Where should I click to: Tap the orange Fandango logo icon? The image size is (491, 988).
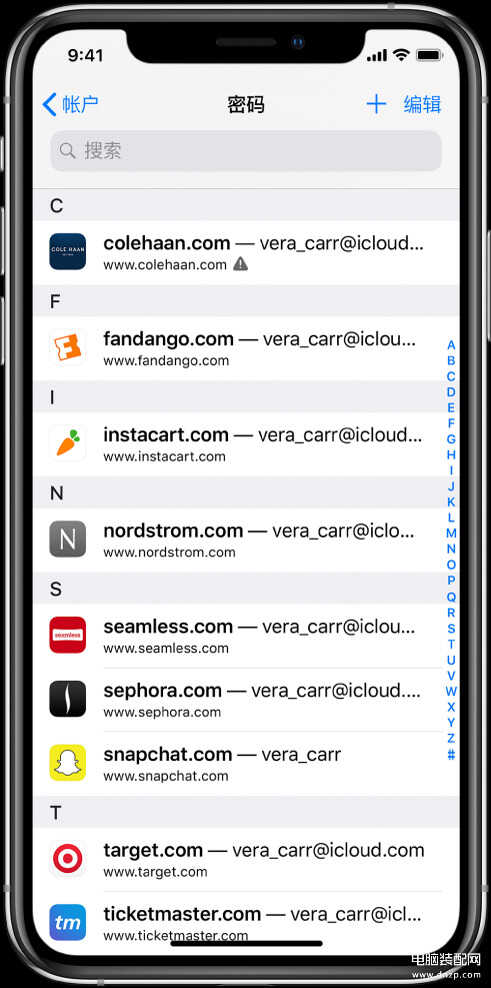[67, 347]
